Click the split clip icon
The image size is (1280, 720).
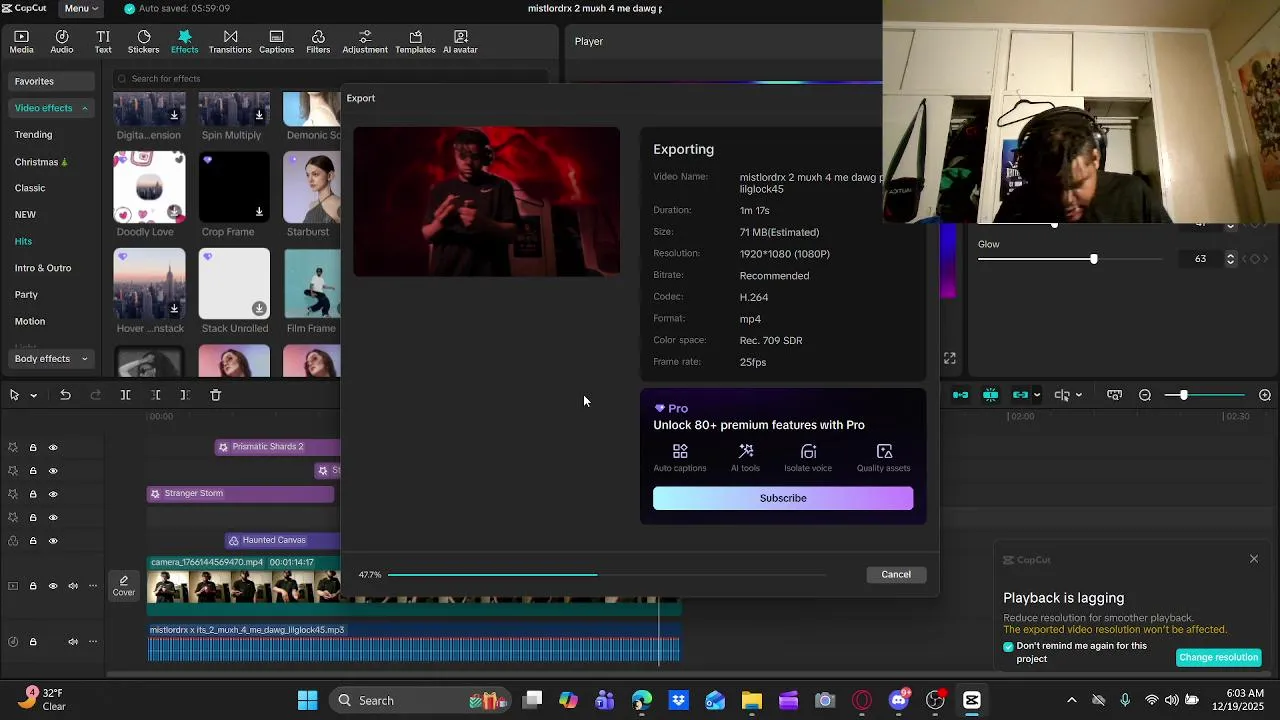[125, 395]
